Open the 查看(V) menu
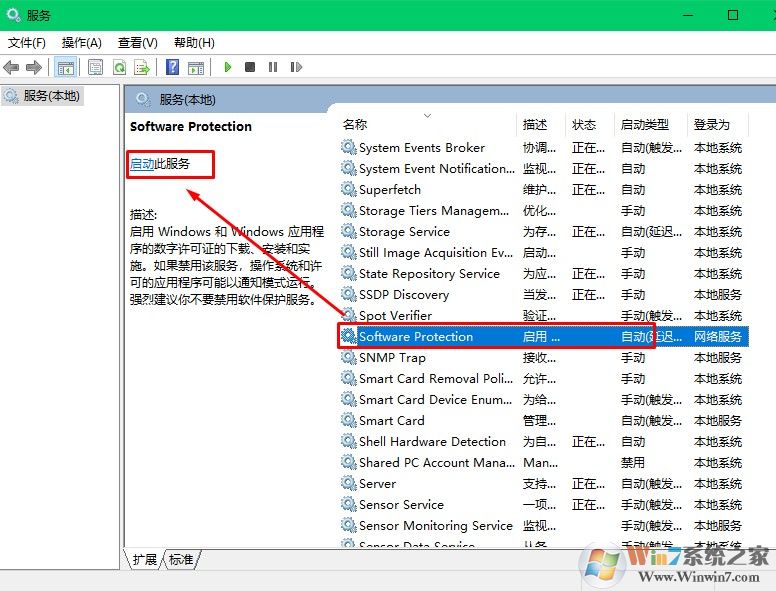The height and width of the screenshot is (591, 776). [138, 43]
